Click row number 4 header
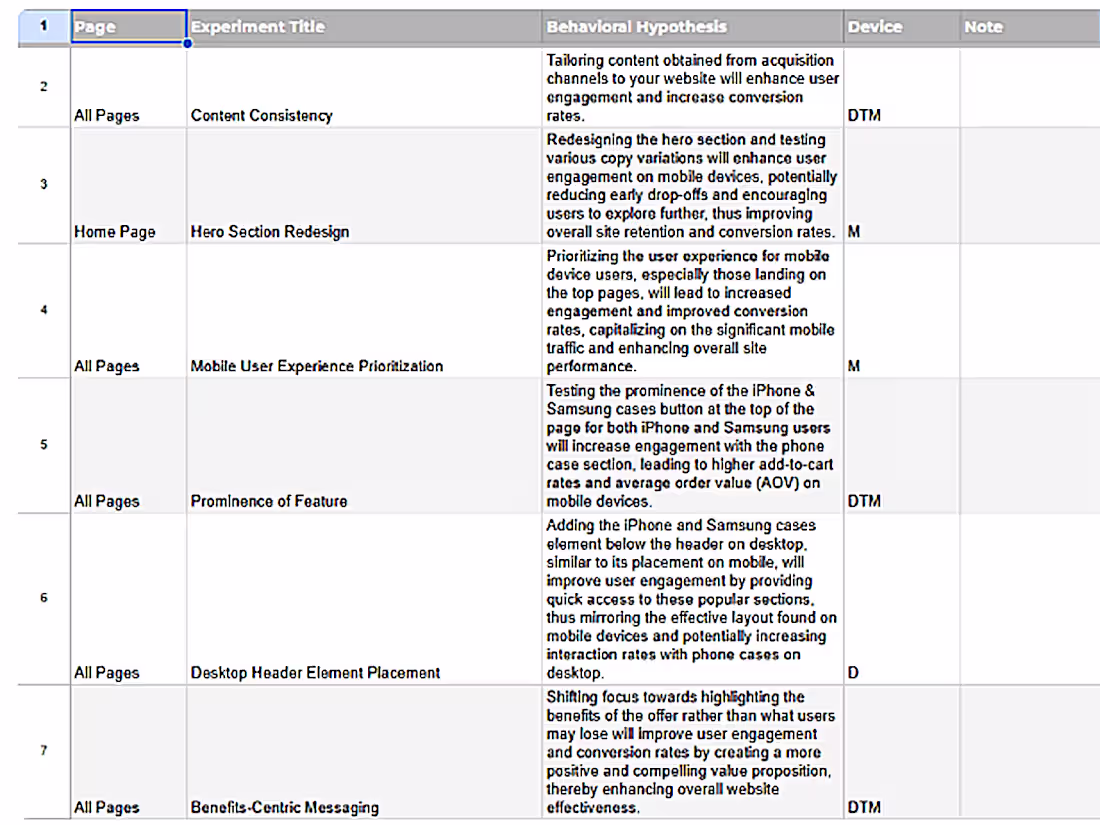Screen dimensions: 1100x825 click(x=43, y=310)
